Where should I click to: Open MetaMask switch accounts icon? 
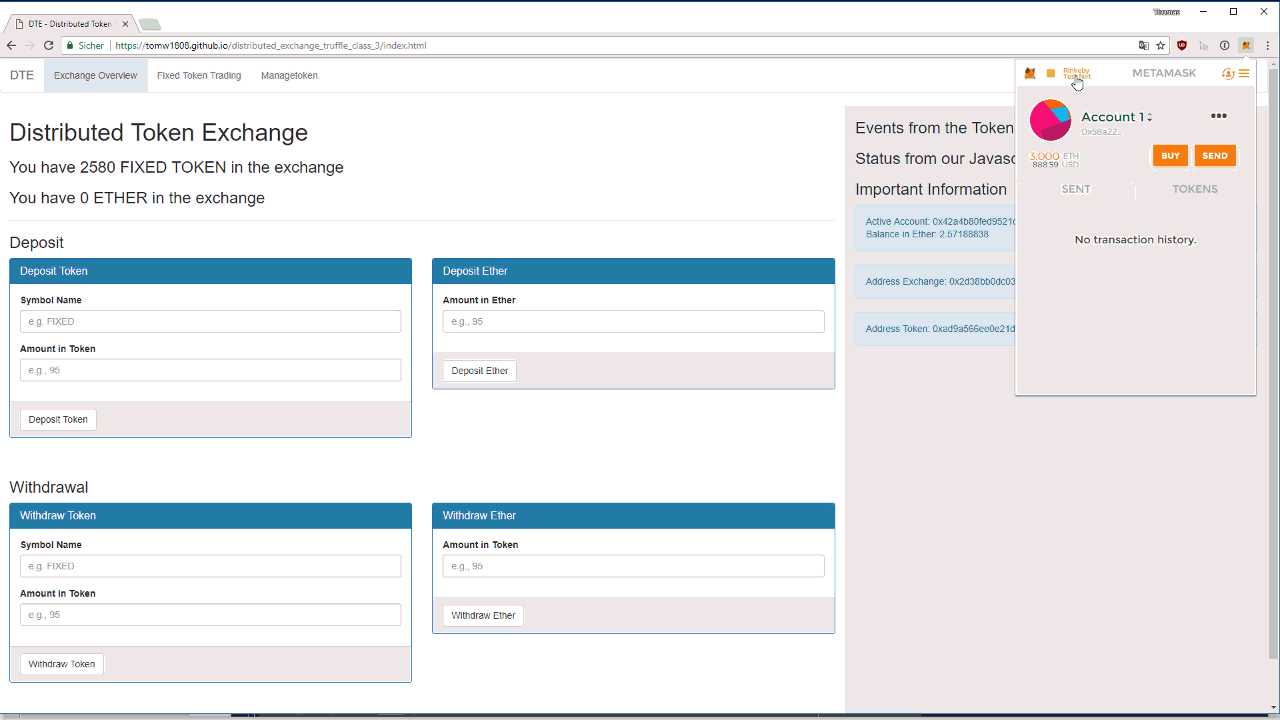[x=1228, y=73]
